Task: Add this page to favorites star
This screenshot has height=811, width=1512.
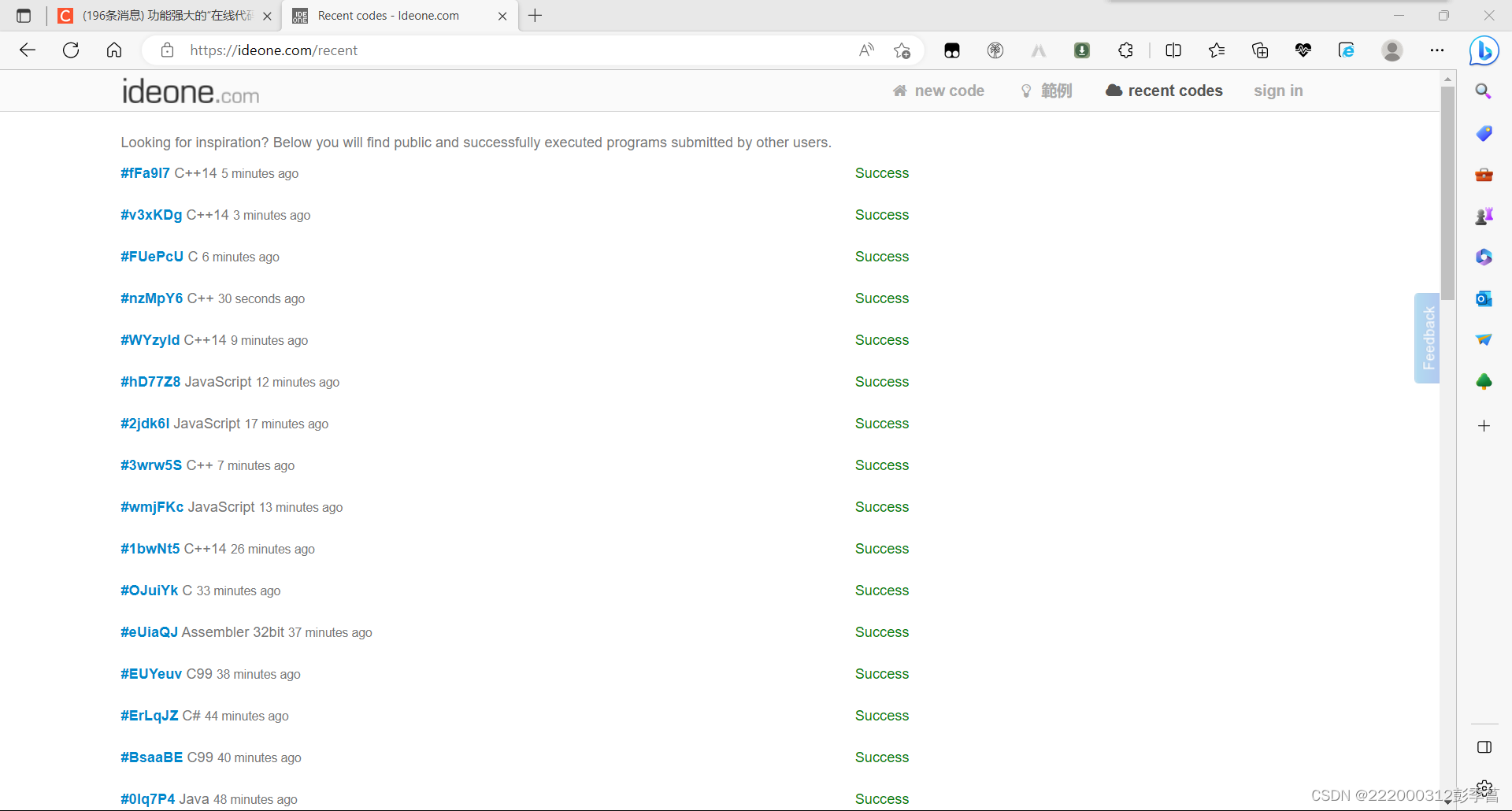Action: tap(902, 50)
